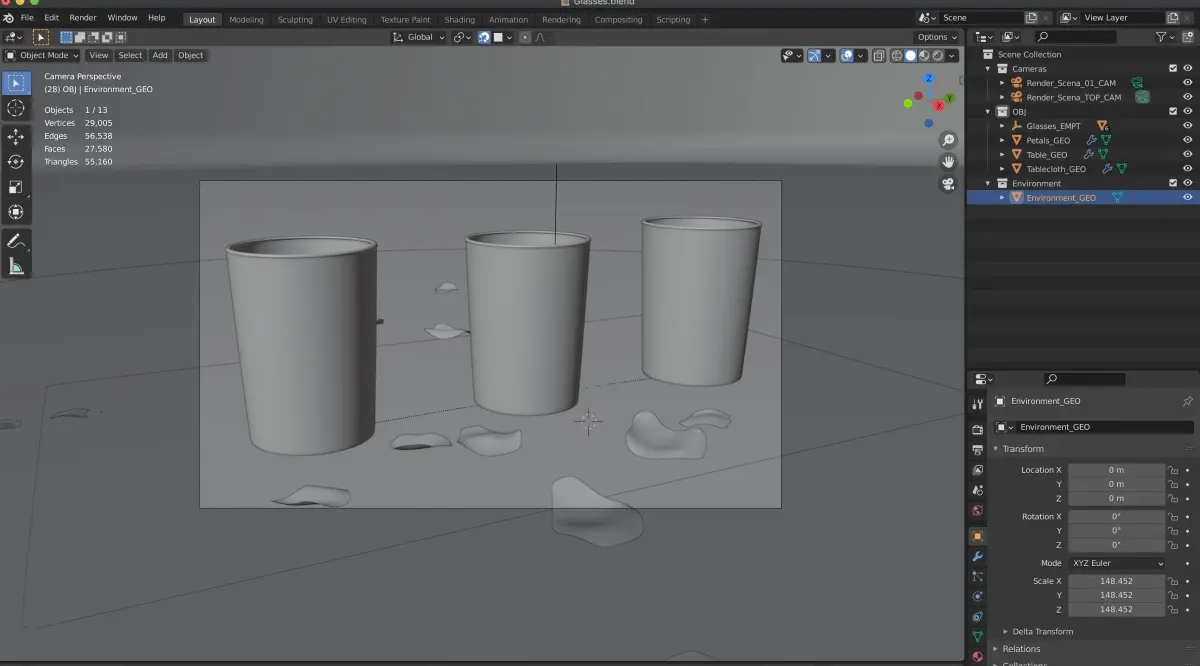The width and height of the screenshot is (1200, 666).
Task: Open the Tool properties tab
Action: pos(978,404)
